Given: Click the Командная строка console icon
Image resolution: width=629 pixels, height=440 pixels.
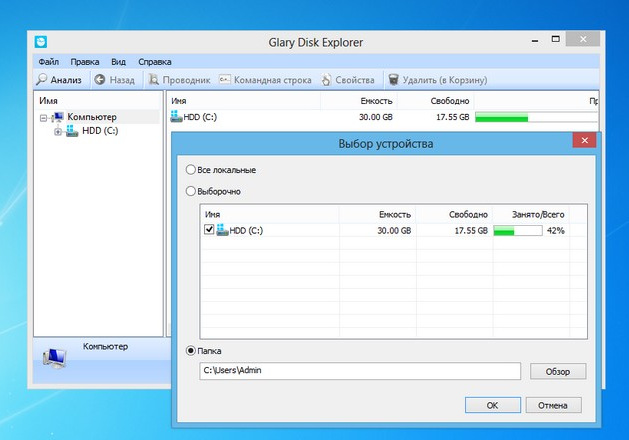Looking at the screenshot, I should pos(225,79).
